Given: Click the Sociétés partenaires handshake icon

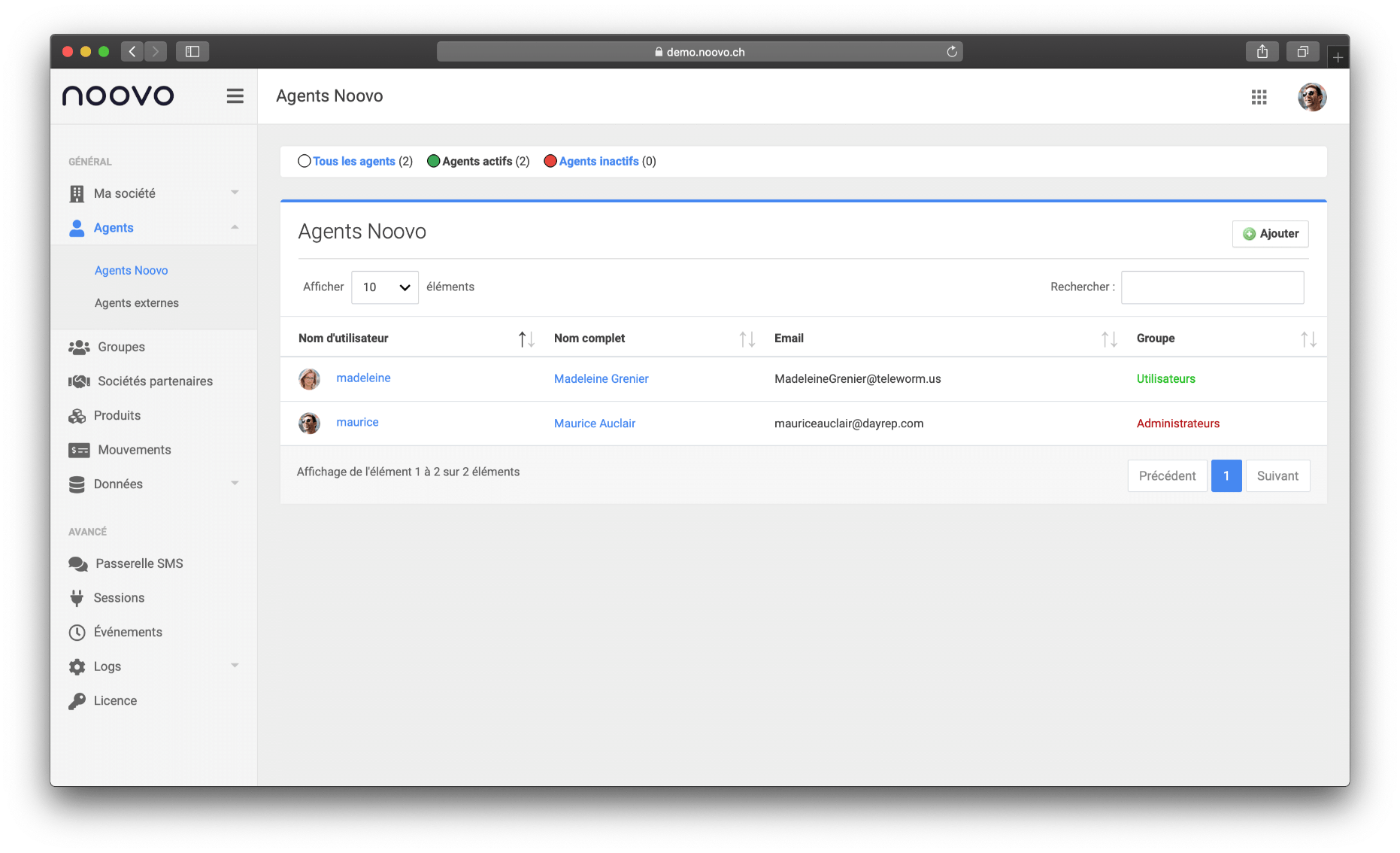Looking at the screenshot, I should click(x=78, y=381).
